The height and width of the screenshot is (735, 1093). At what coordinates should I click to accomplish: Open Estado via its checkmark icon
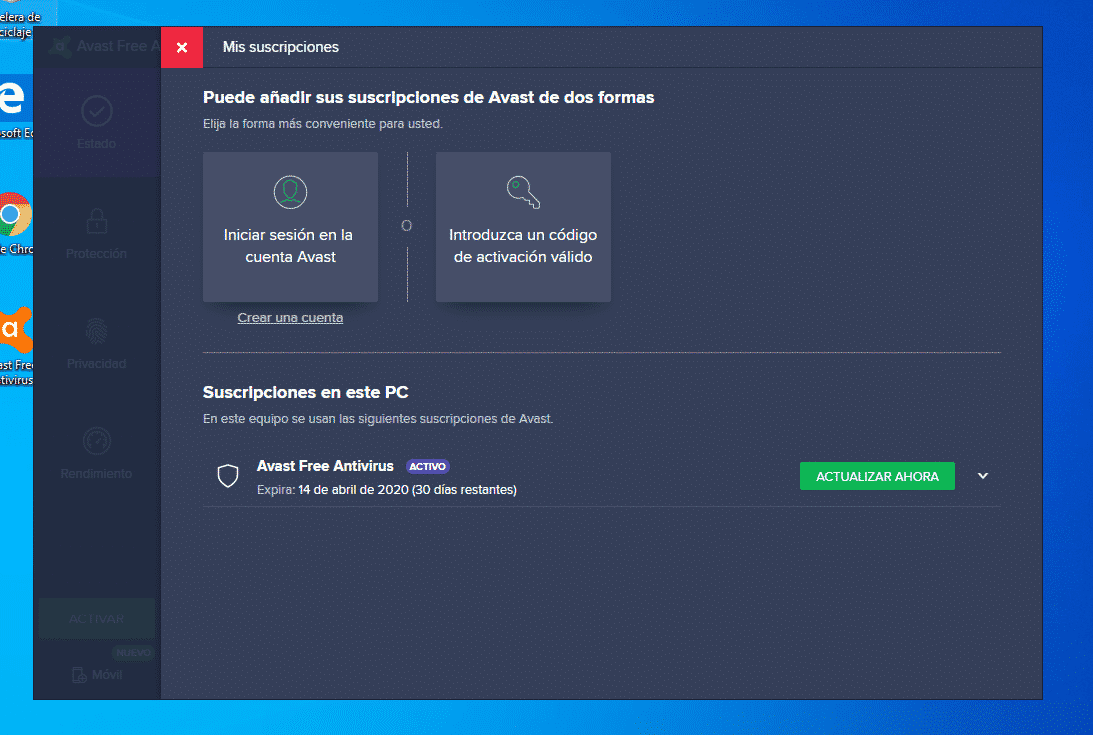pyautogui.click(x=96, y=111)
